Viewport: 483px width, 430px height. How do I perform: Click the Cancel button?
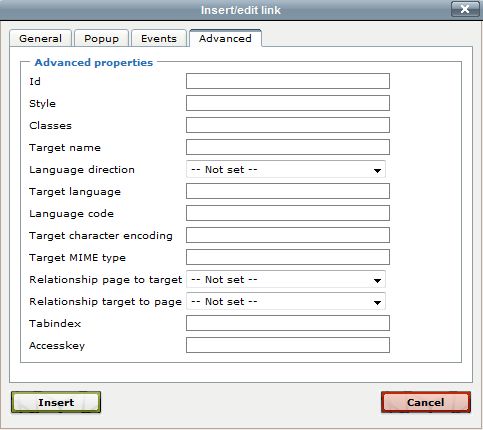[x=426, y=402]
